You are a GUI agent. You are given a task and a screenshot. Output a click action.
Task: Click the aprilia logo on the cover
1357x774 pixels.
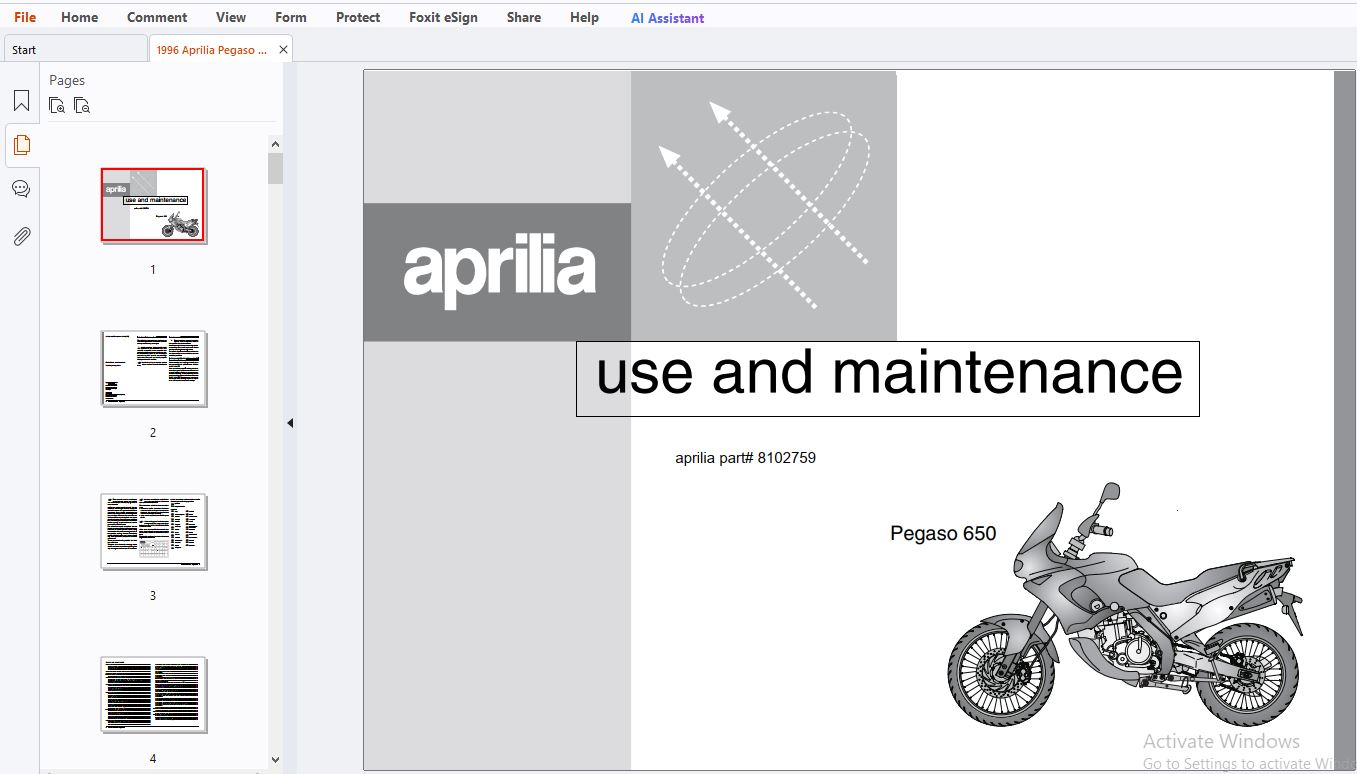click(499, 270)
